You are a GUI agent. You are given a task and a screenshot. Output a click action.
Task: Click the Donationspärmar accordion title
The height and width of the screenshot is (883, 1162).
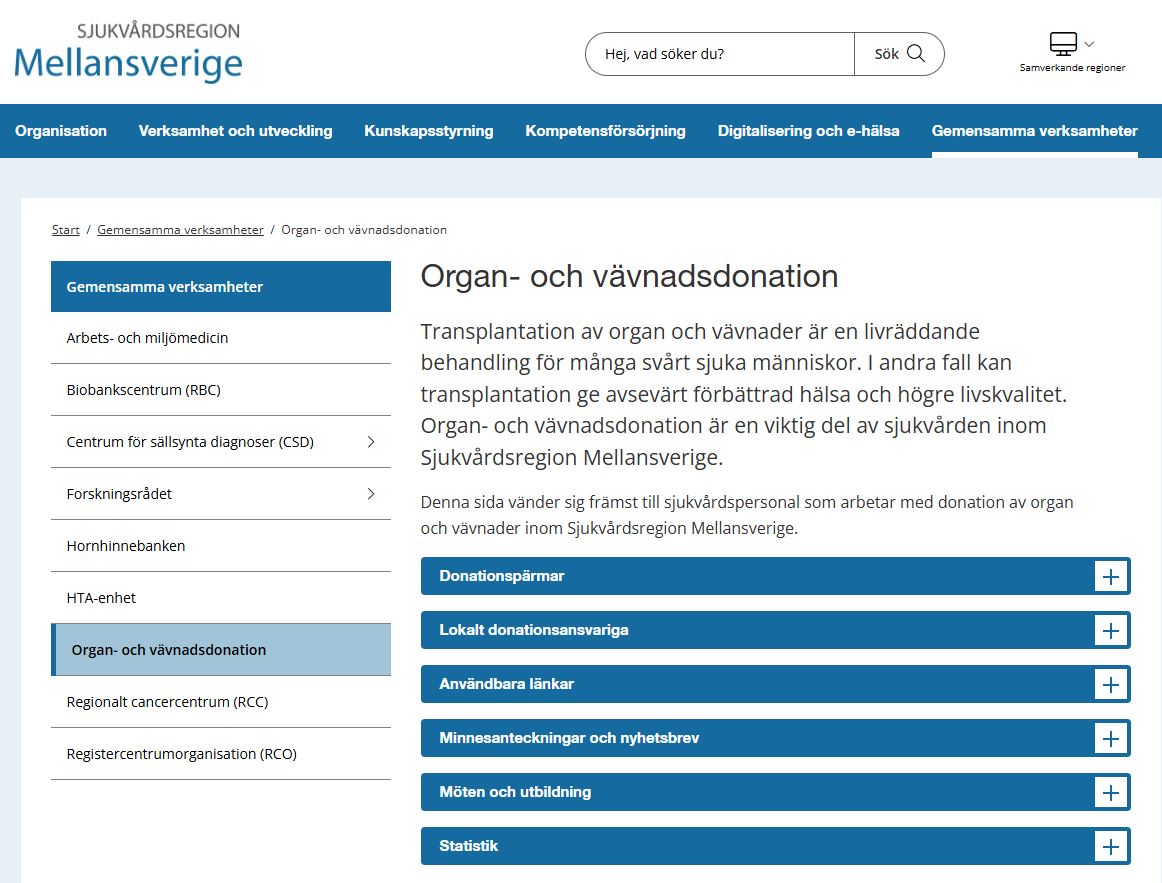coord(502,576)
